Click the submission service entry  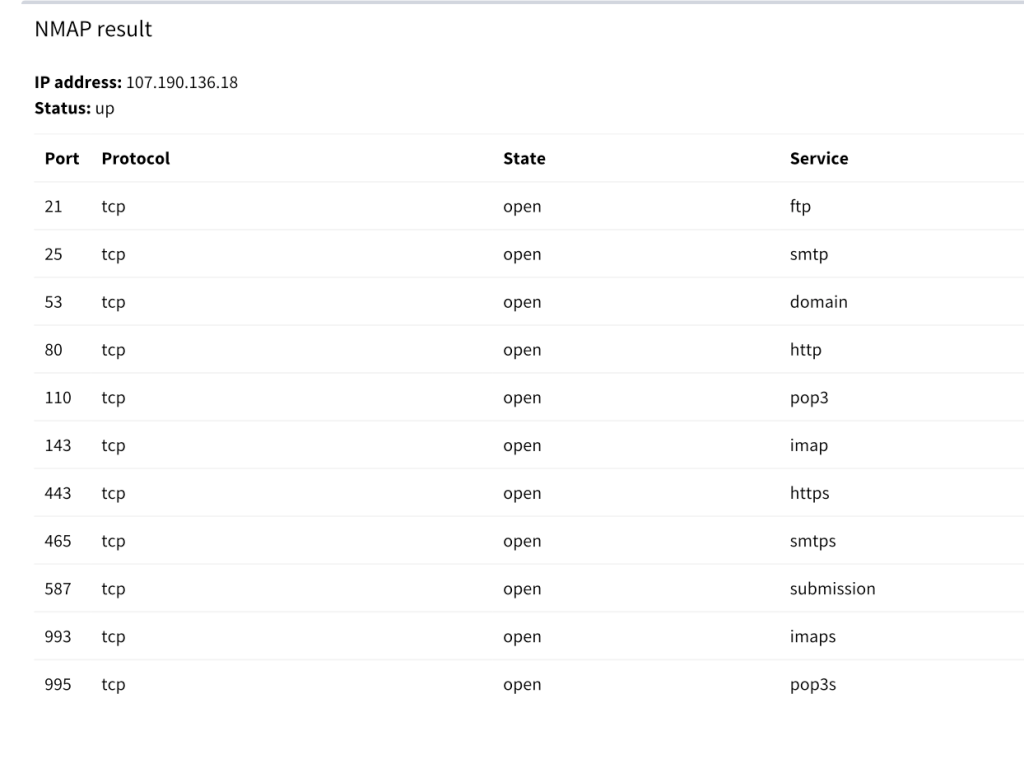tap(833, 589)
